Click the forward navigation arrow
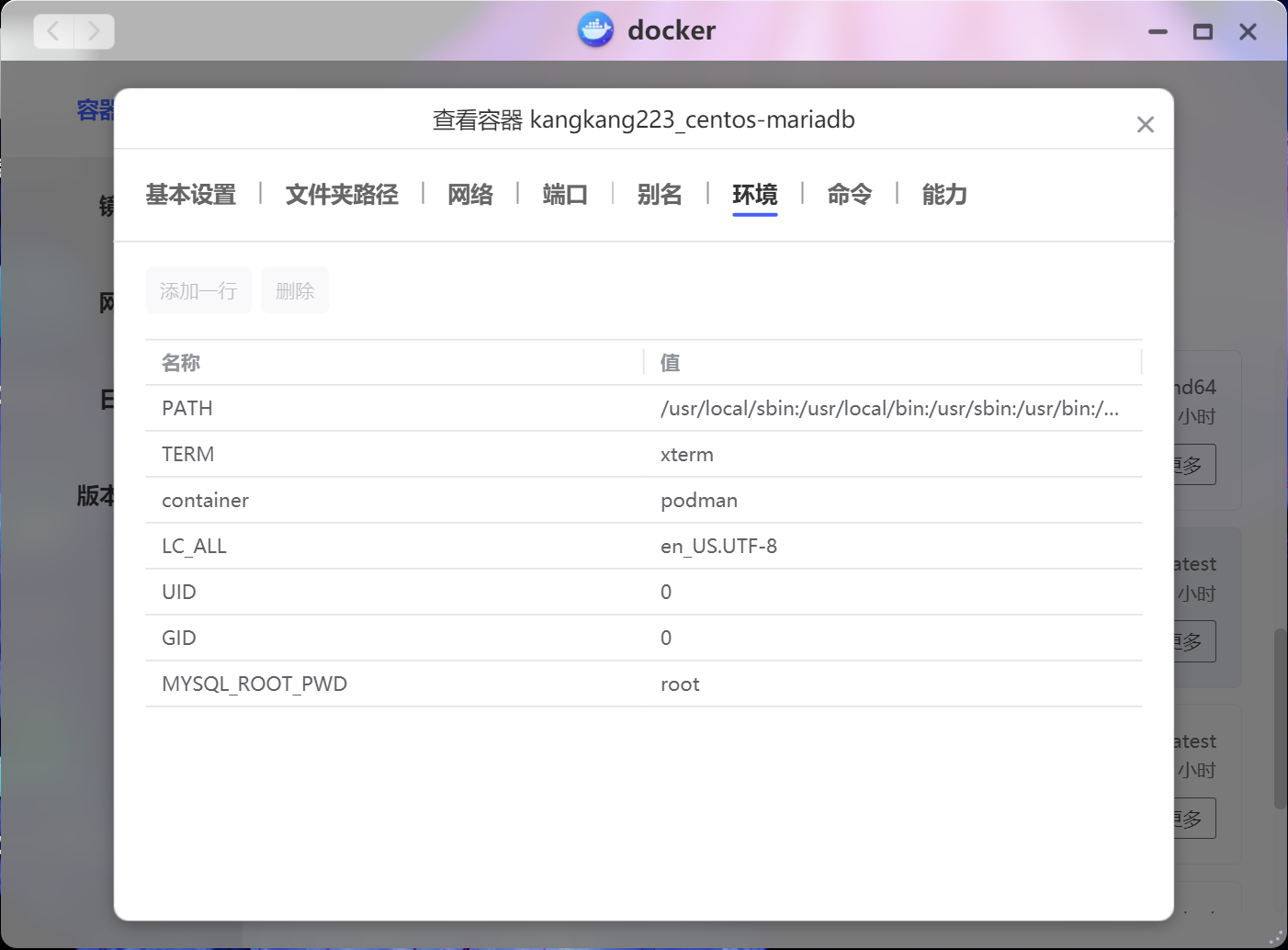 point(94,32)
